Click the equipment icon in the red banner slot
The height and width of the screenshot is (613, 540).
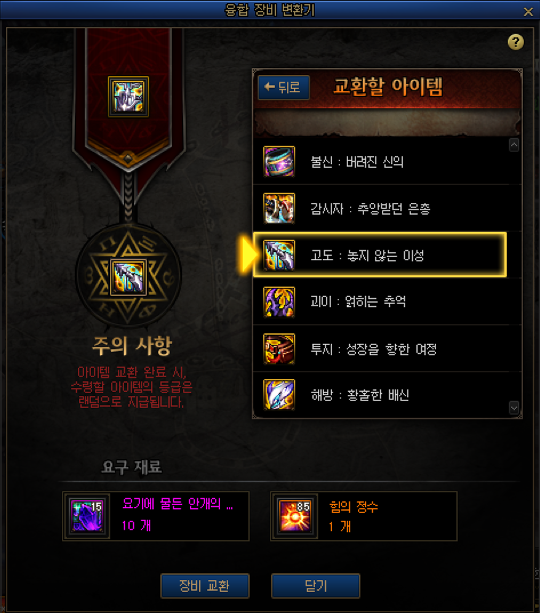128,97
